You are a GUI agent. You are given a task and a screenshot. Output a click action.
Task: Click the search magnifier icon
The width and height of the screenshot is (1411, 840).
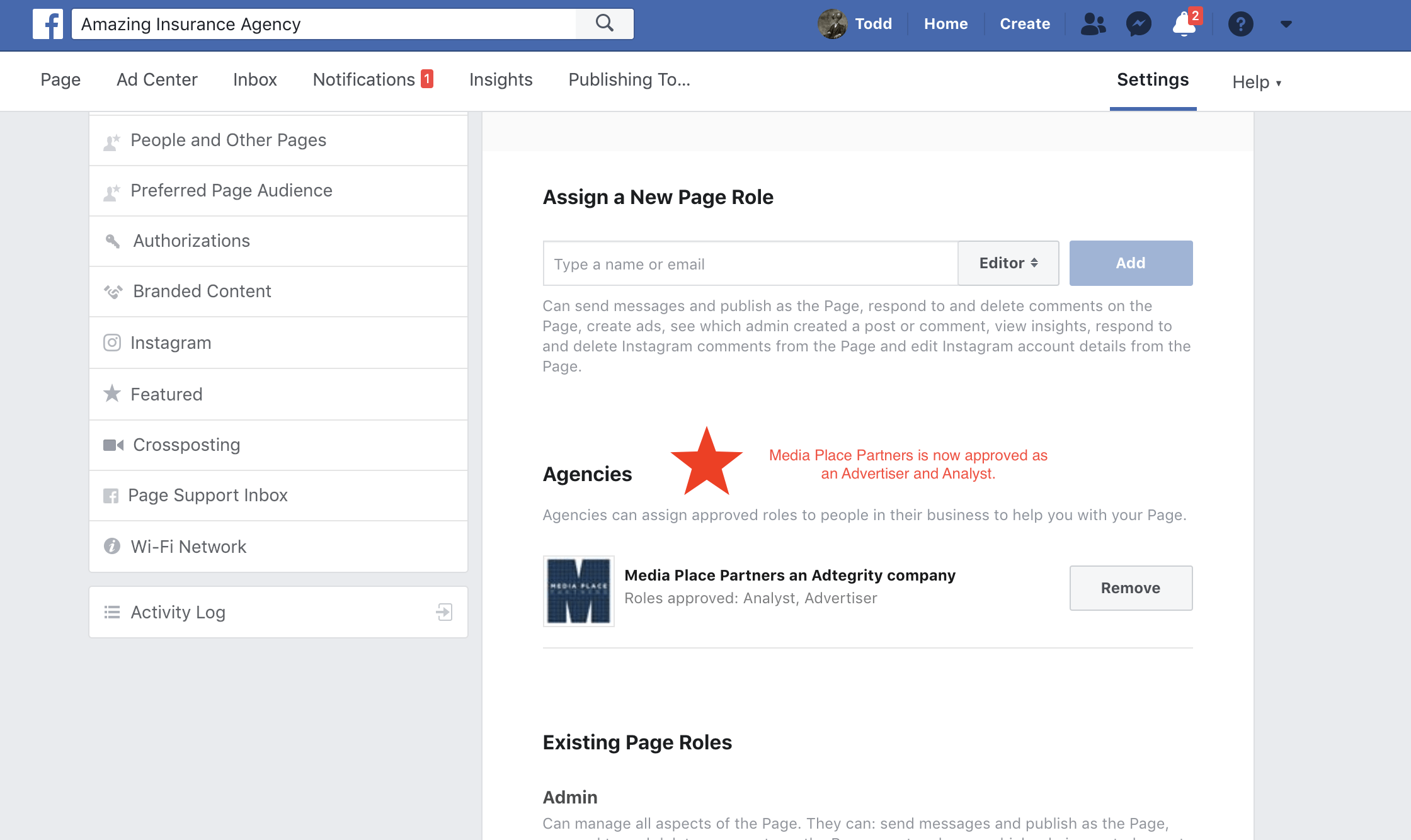605,23
